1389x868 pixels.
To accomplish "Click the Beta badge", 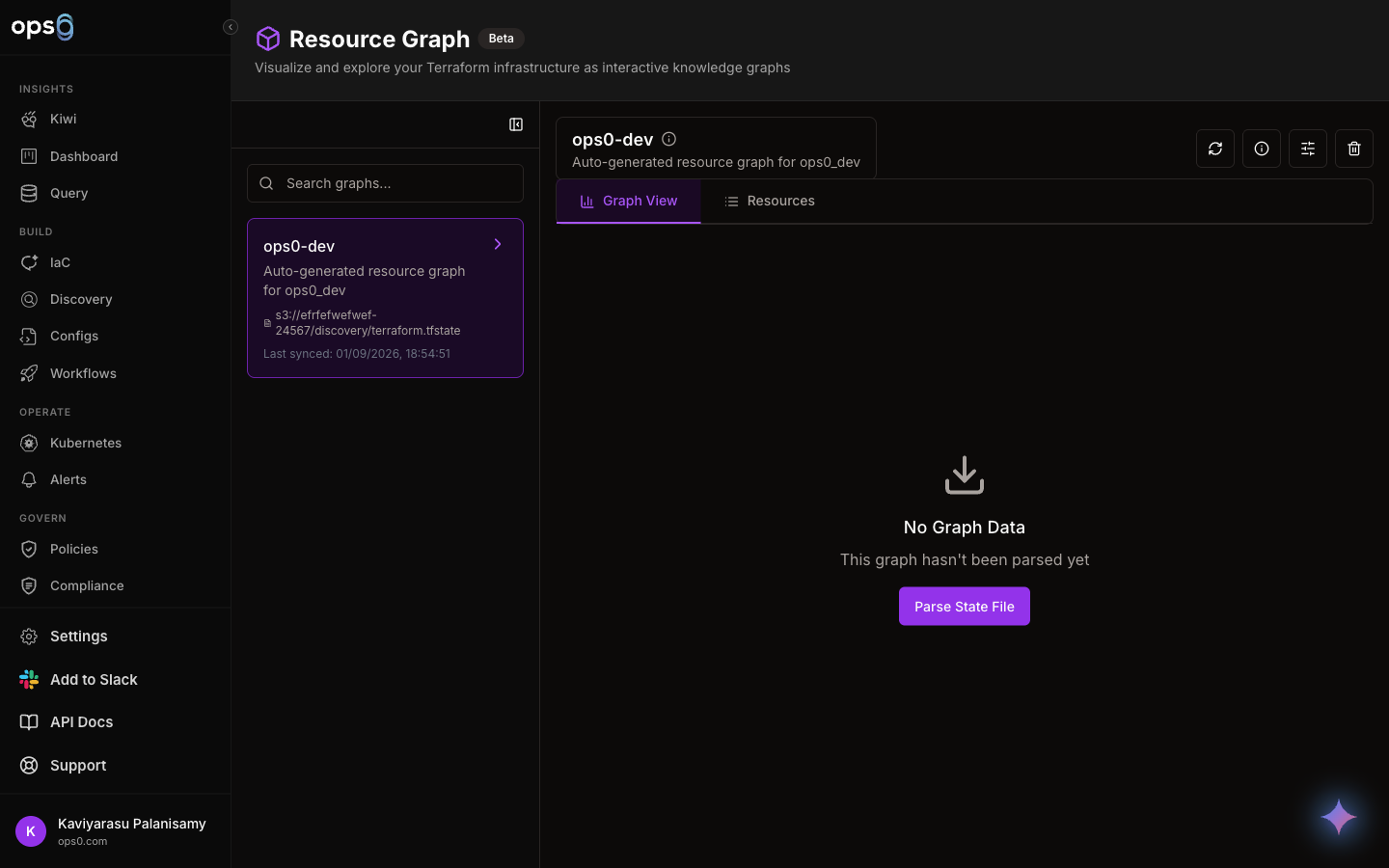I will tap(501, 39).
